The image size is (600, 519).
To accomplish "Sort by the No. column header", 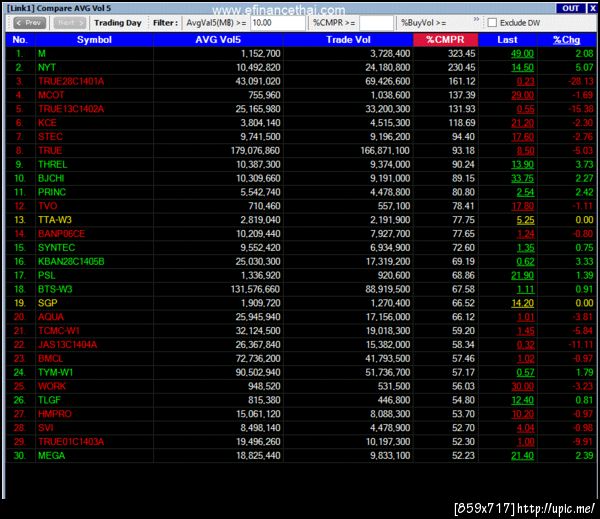I will point(20,40).
